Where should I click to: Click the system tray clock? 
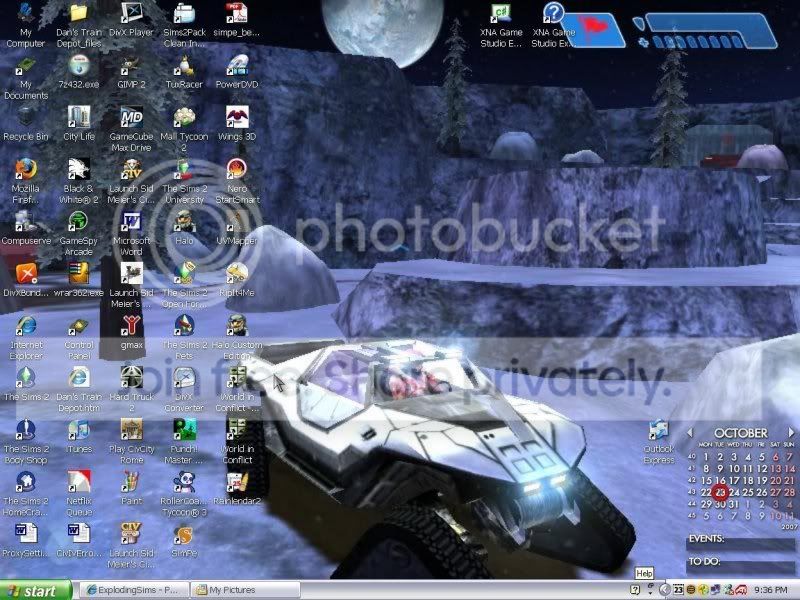pos(770,590)
